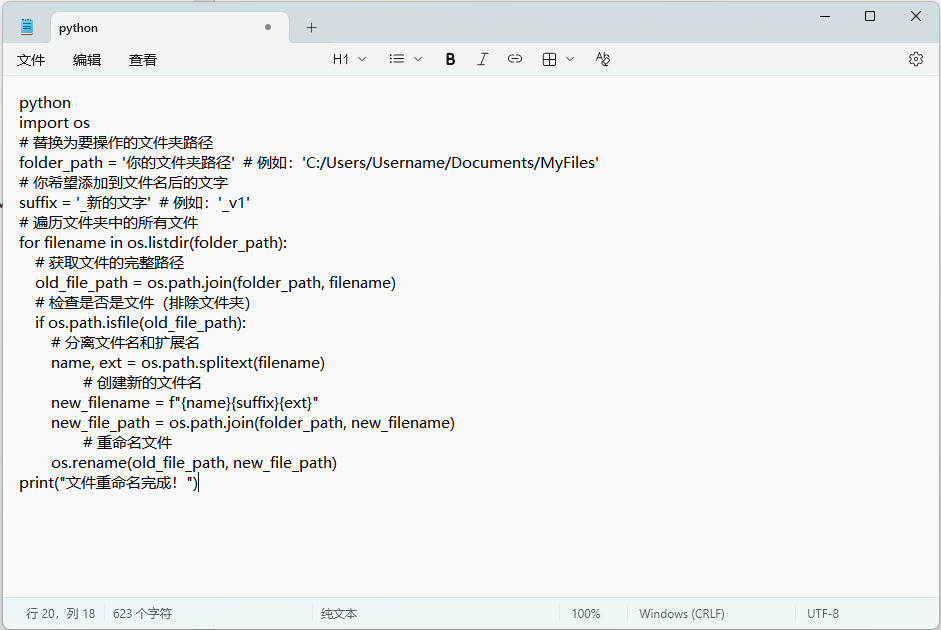This screenshot has width=941, height=630.
Task: Click the line 'os.rename(old_file_path, new_file_path)'
Action: coord(194,463)
